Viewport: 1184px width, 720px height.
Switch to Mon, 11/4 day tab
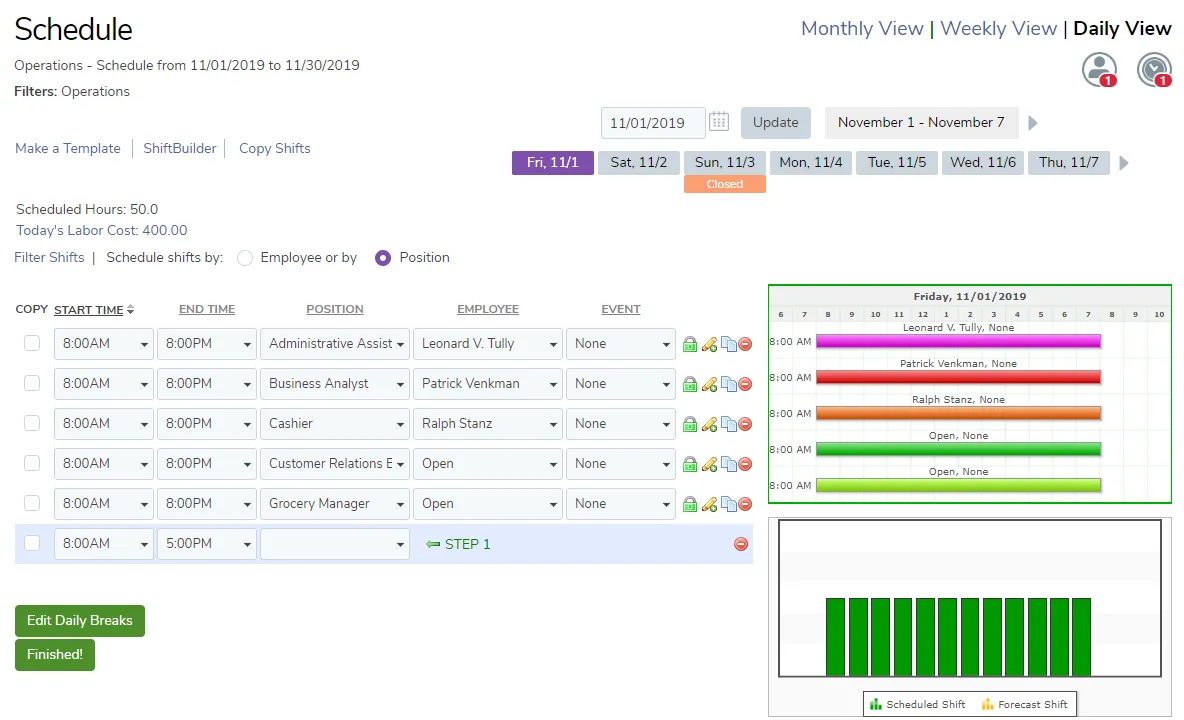click(811, 163)
